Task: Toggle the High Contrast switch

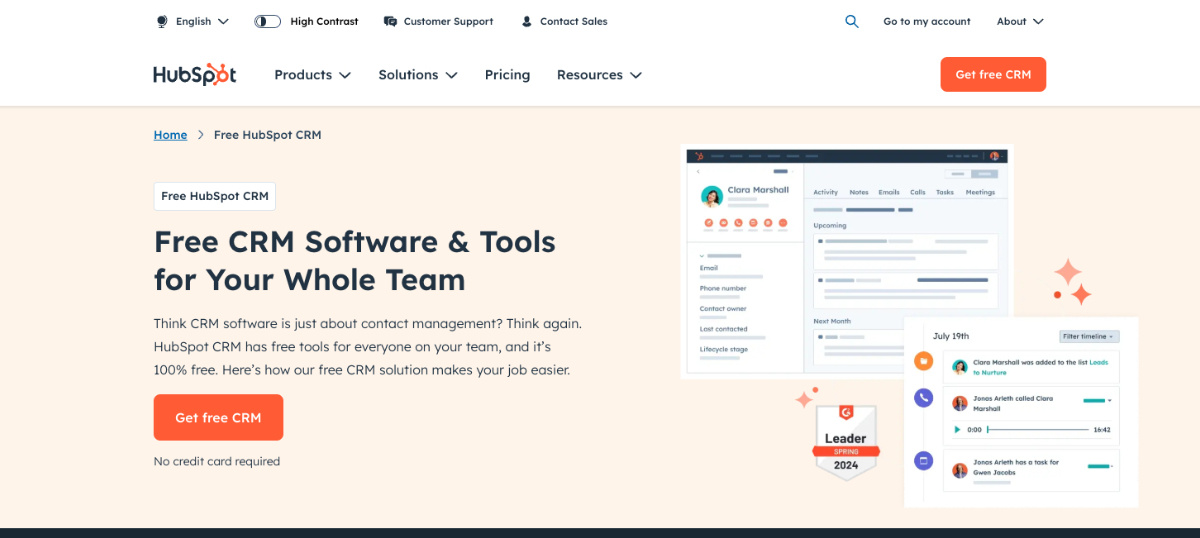Action: pos(267,21)
